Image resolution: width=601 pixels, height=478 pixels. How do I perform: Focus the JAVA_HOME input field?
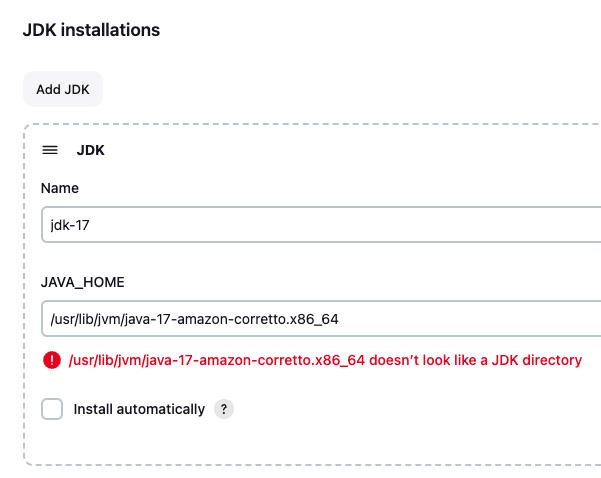321,319
